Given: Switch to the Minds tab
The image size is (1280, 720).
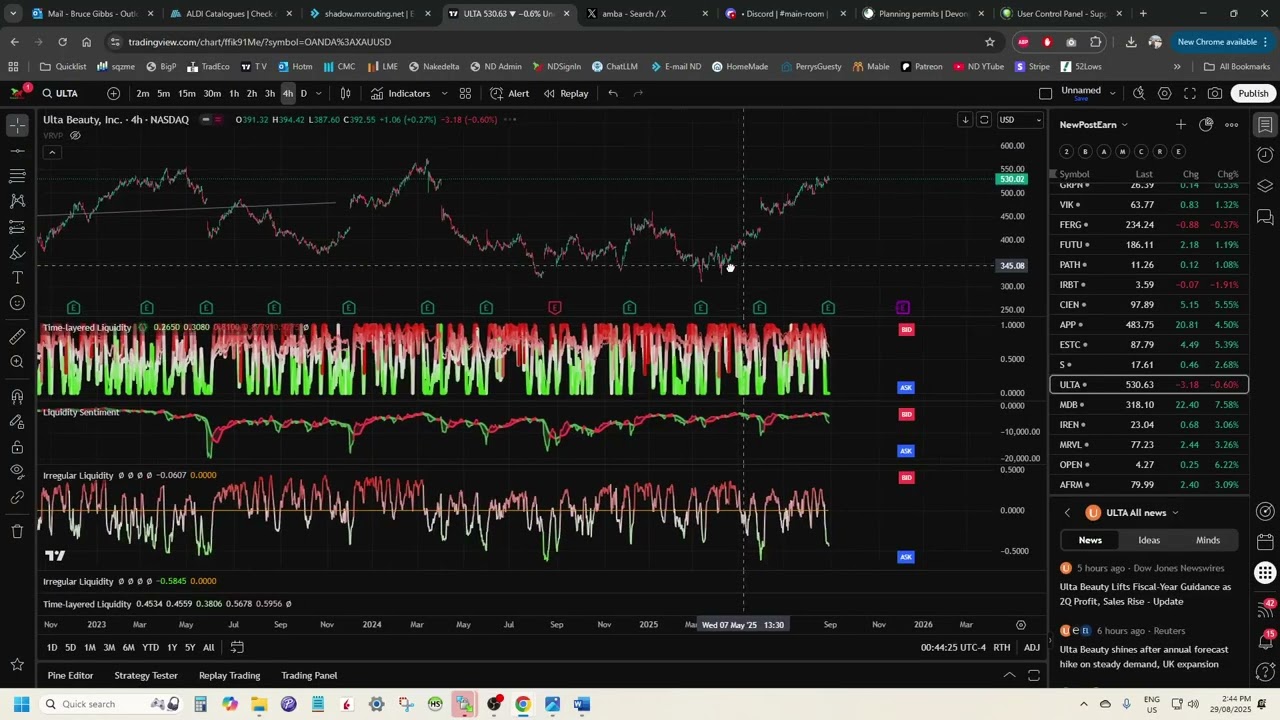Looking at the screenshot, I should pos(1208,540).
